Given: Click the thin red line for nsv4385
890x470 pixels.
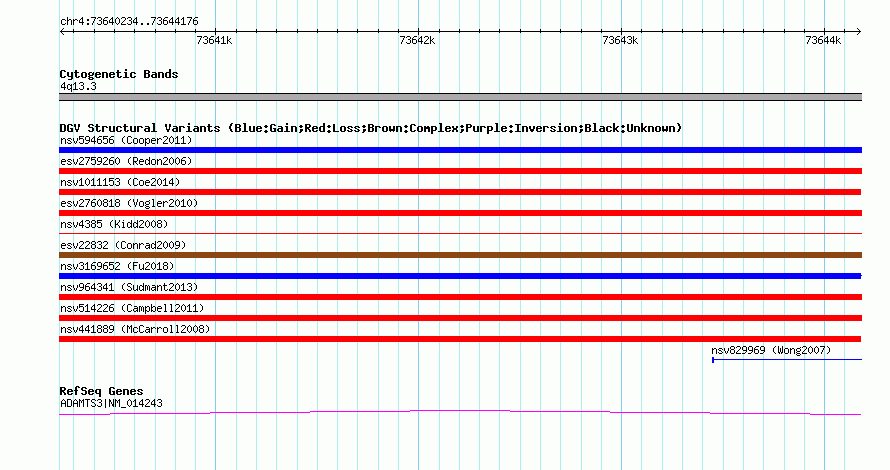Looking at the screenshot, I should pos(460,233).
